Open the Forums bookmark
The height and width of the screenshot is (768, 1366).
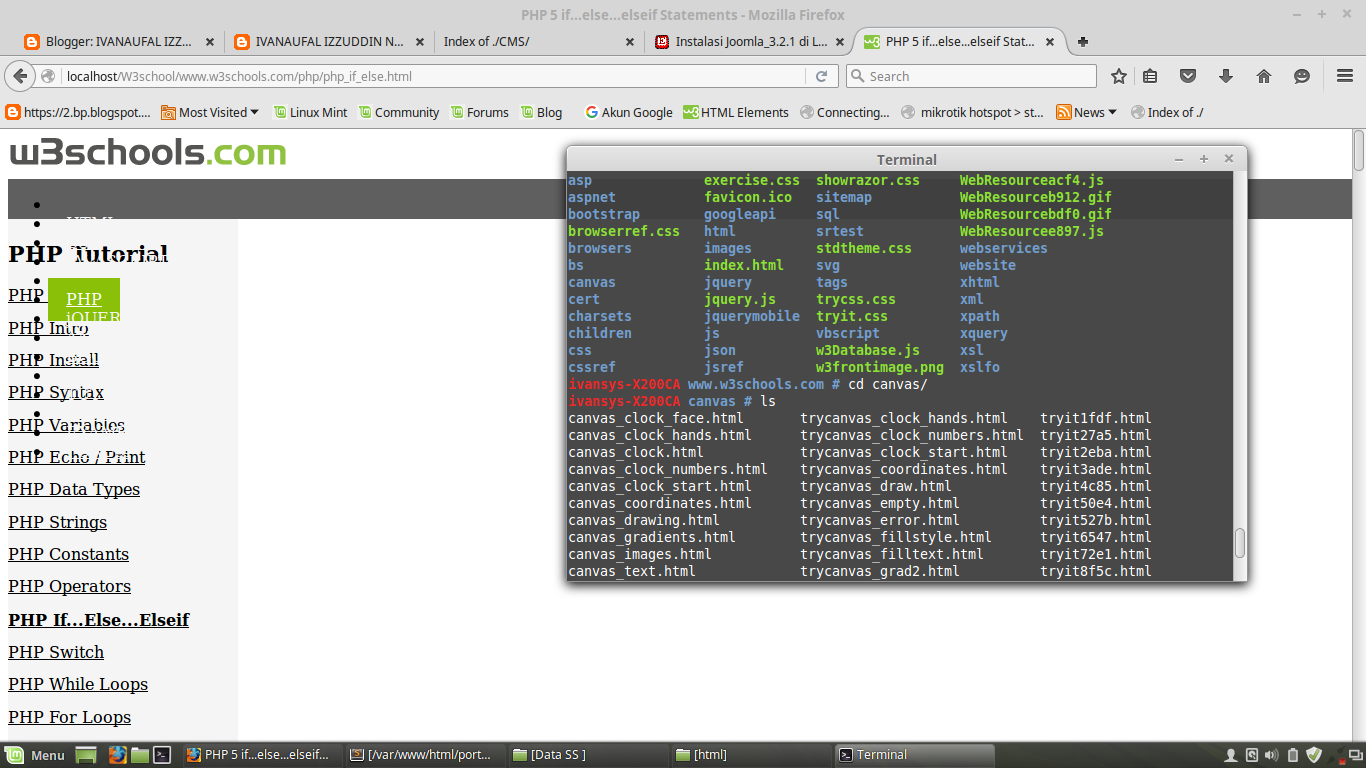pos(479,113)
